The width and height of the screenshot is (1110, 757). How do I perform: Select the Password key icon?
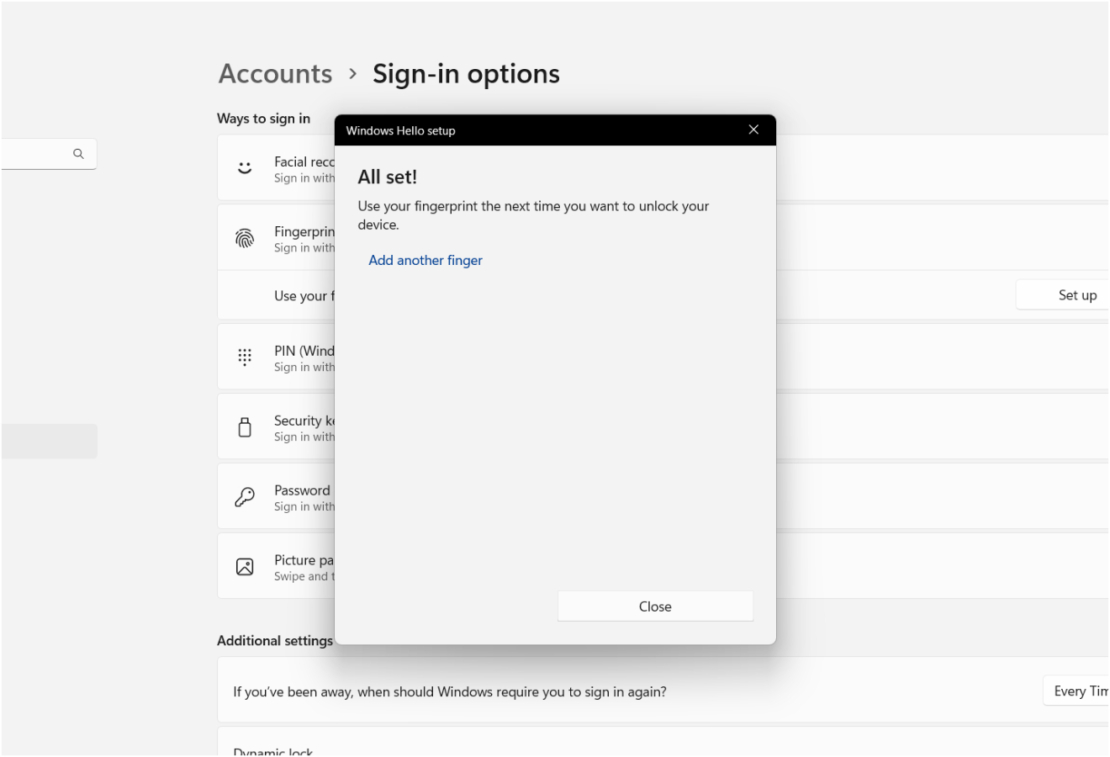click(244, 496)
